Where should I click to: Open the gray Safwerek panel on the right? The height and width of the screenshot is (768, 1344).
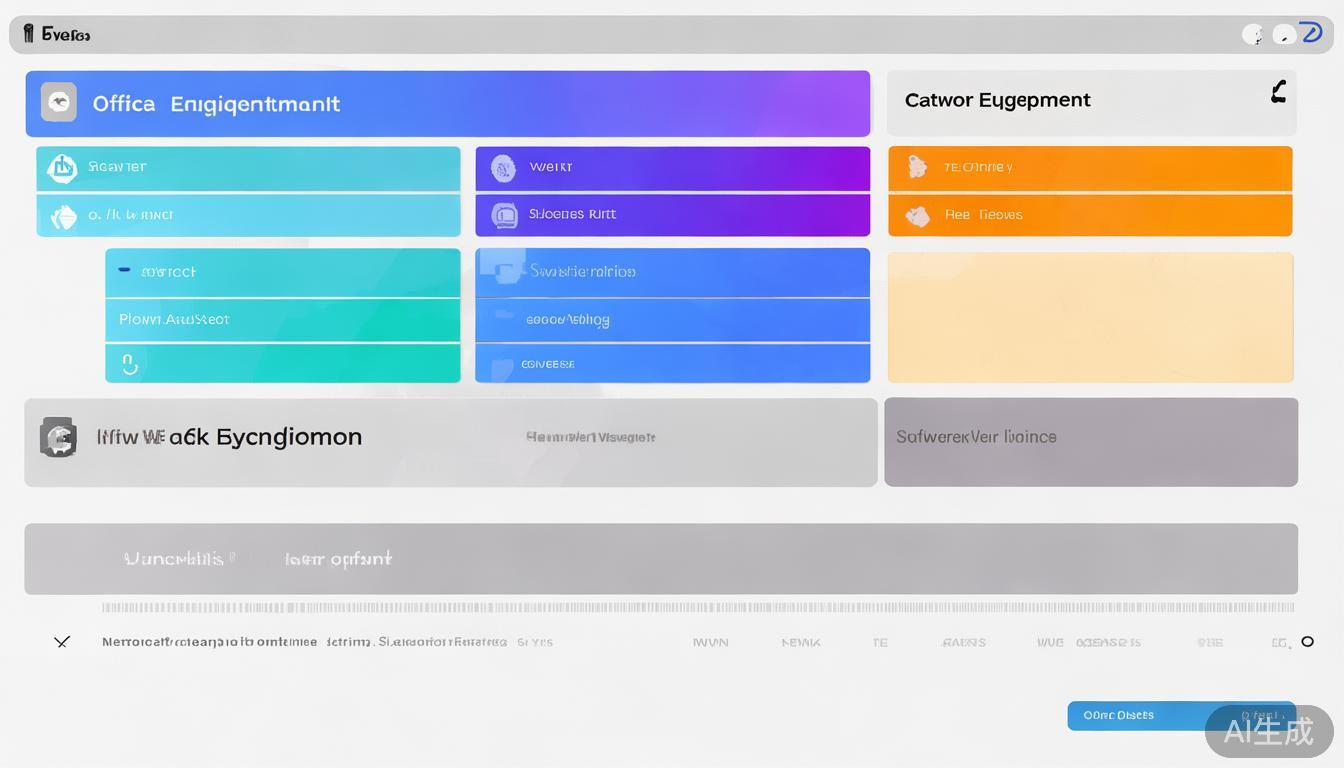coord(1090,442)
